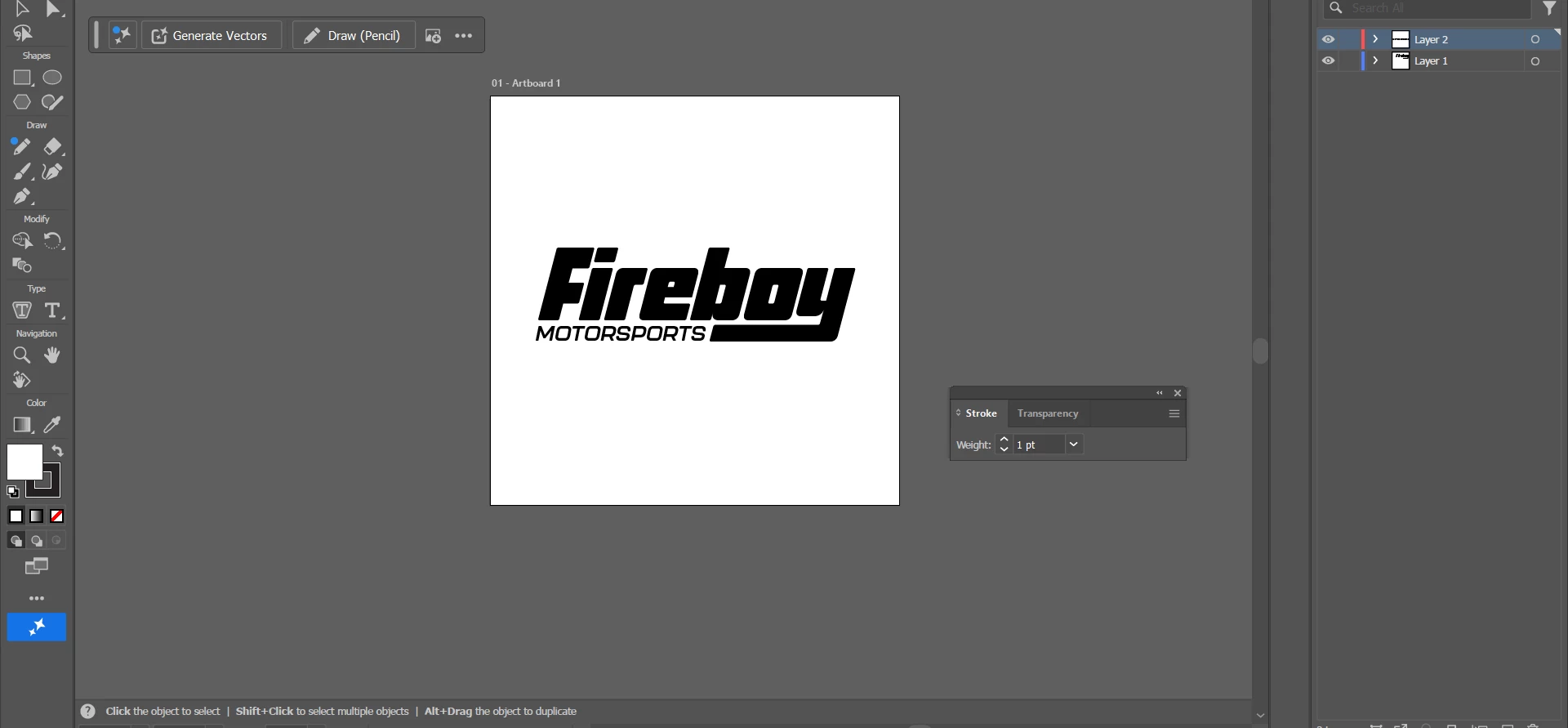Apply Gradient mode swatch
1568x728 pixels.
[x=37, y=516]
